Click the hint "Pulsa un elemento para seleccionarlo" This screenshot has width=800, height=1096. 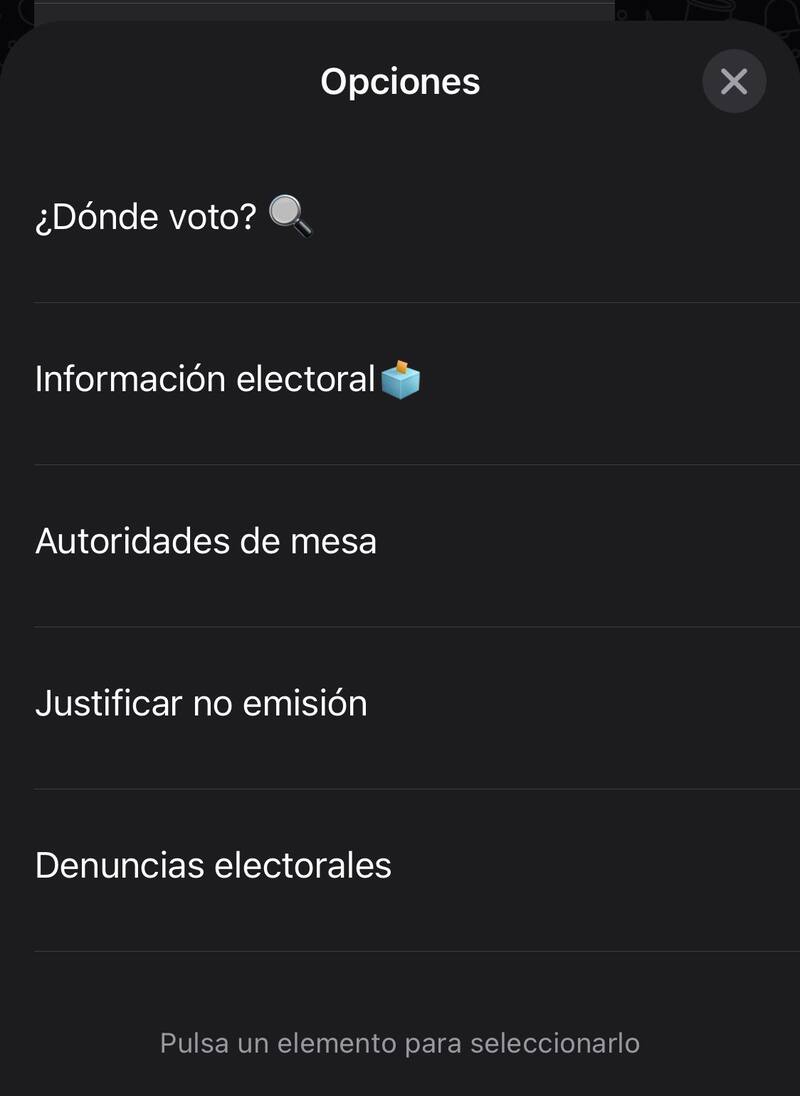(400, 1043)
